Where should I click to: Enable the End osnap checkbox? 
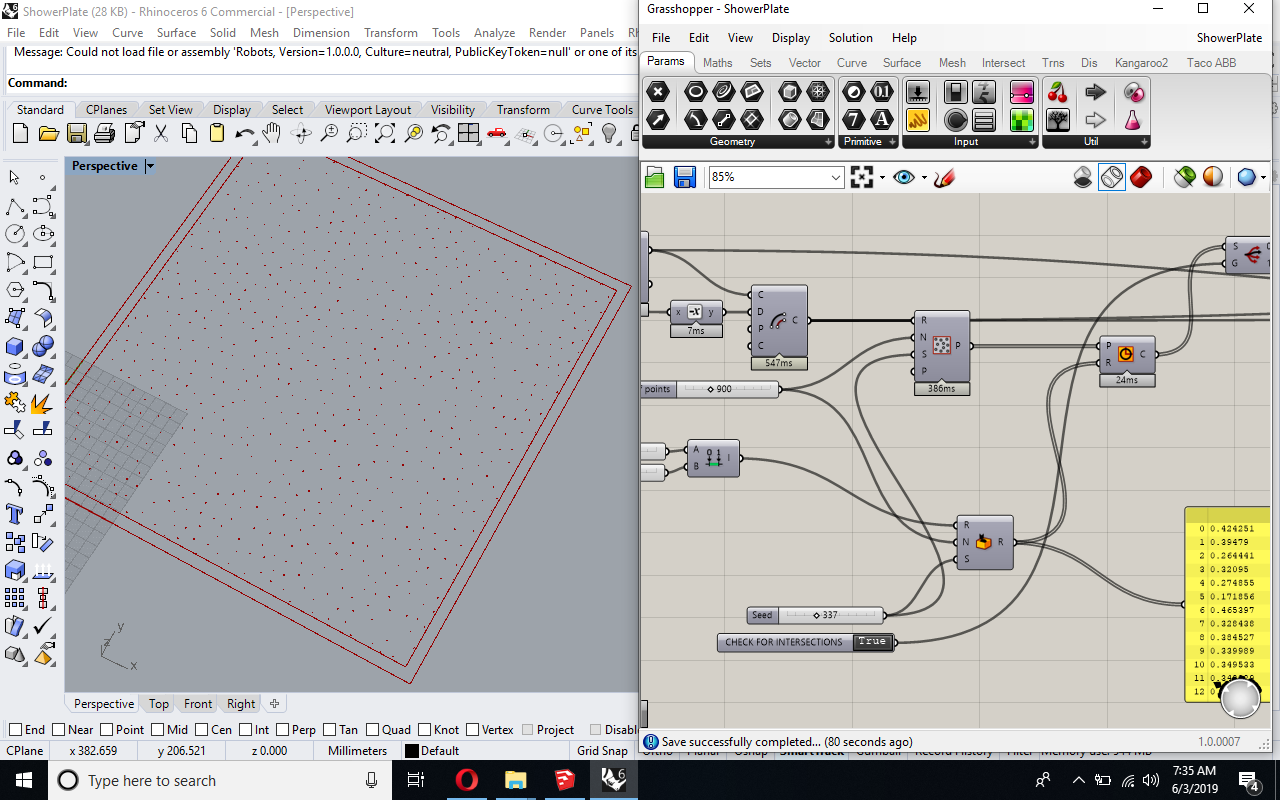16,730
